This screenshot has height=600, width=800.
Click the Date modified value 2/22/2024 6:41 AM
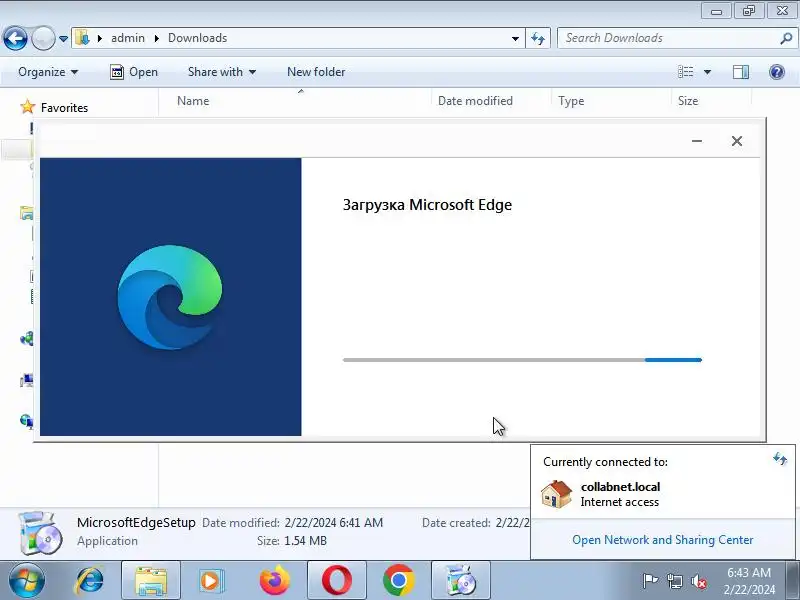(334, 523)
